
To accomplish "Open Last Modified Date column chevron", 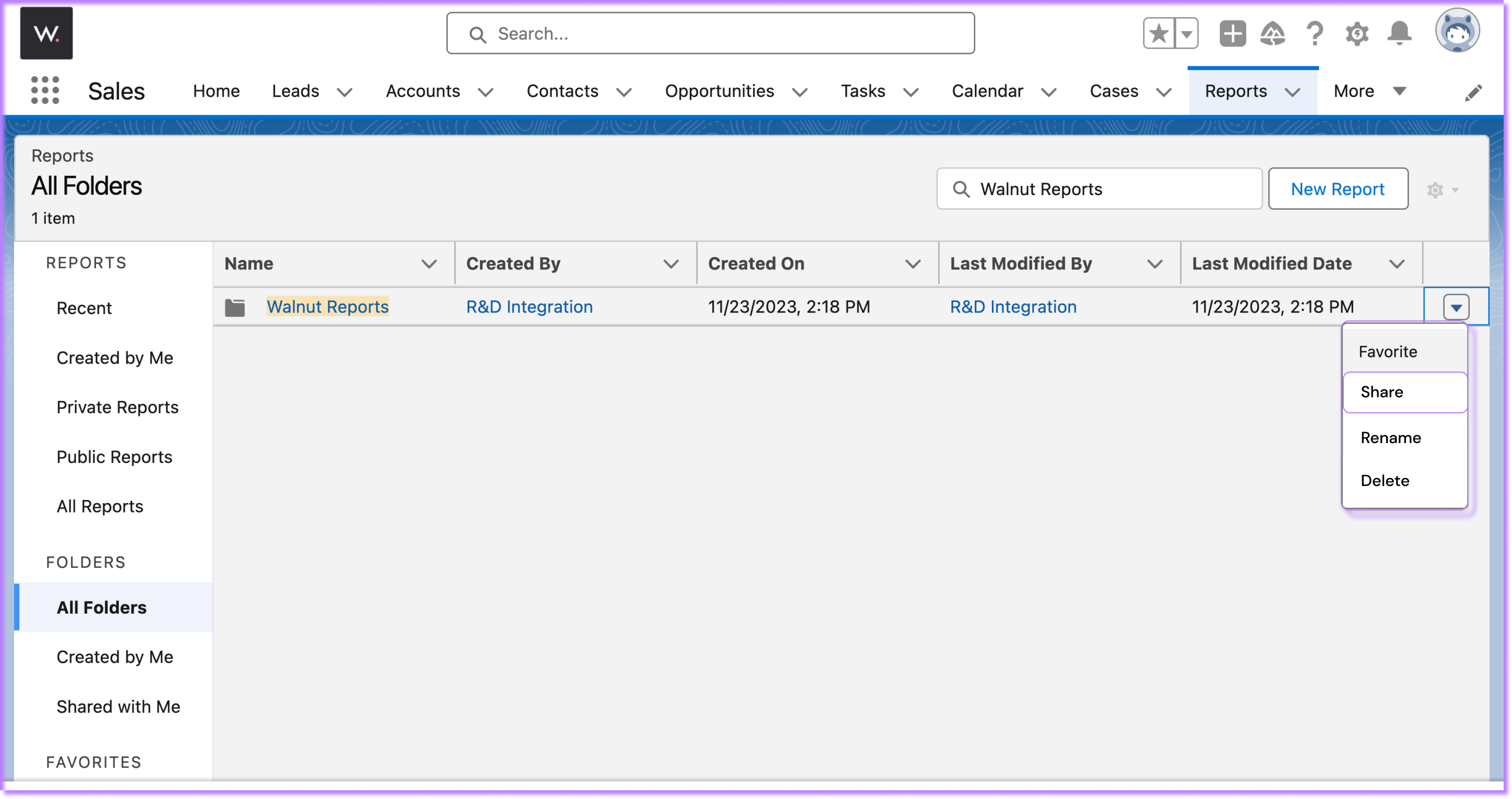I will 1397,264.
